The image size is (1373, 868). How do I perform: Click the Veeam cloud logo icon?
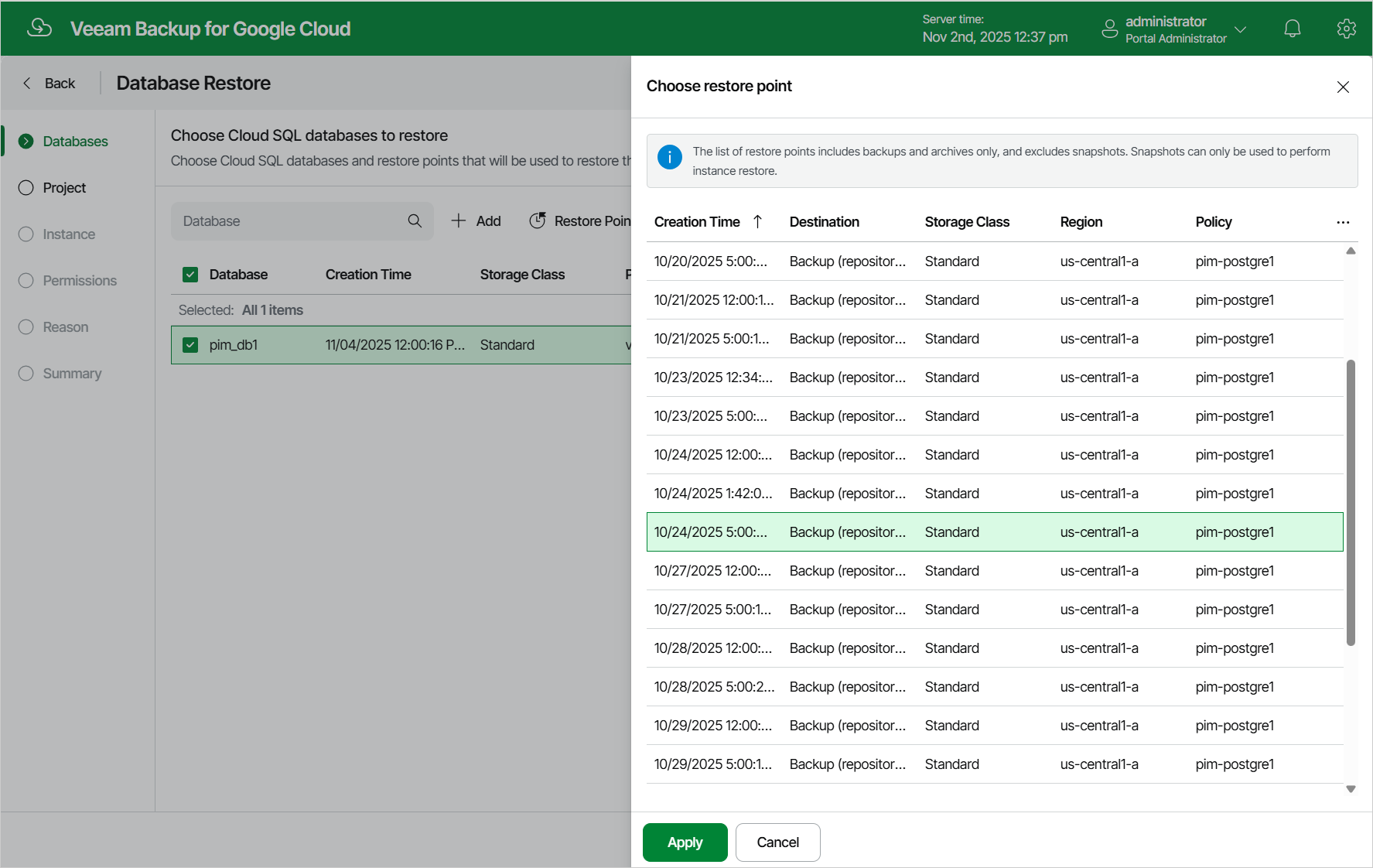pos(39,28)
